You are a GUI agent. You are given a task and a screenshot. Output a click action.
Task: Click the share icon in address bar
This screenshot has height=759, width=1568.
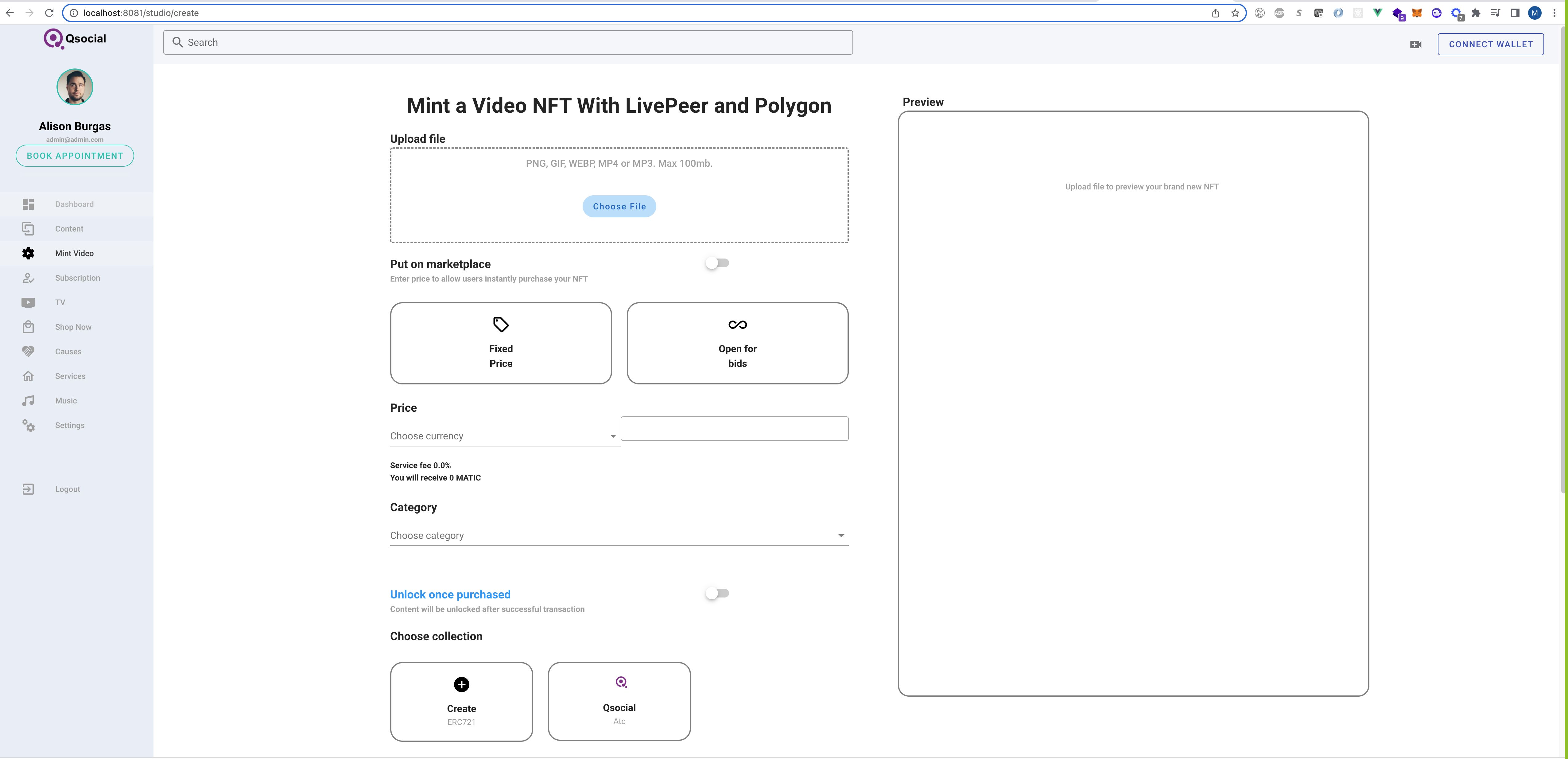click(x=1215, y=13)
